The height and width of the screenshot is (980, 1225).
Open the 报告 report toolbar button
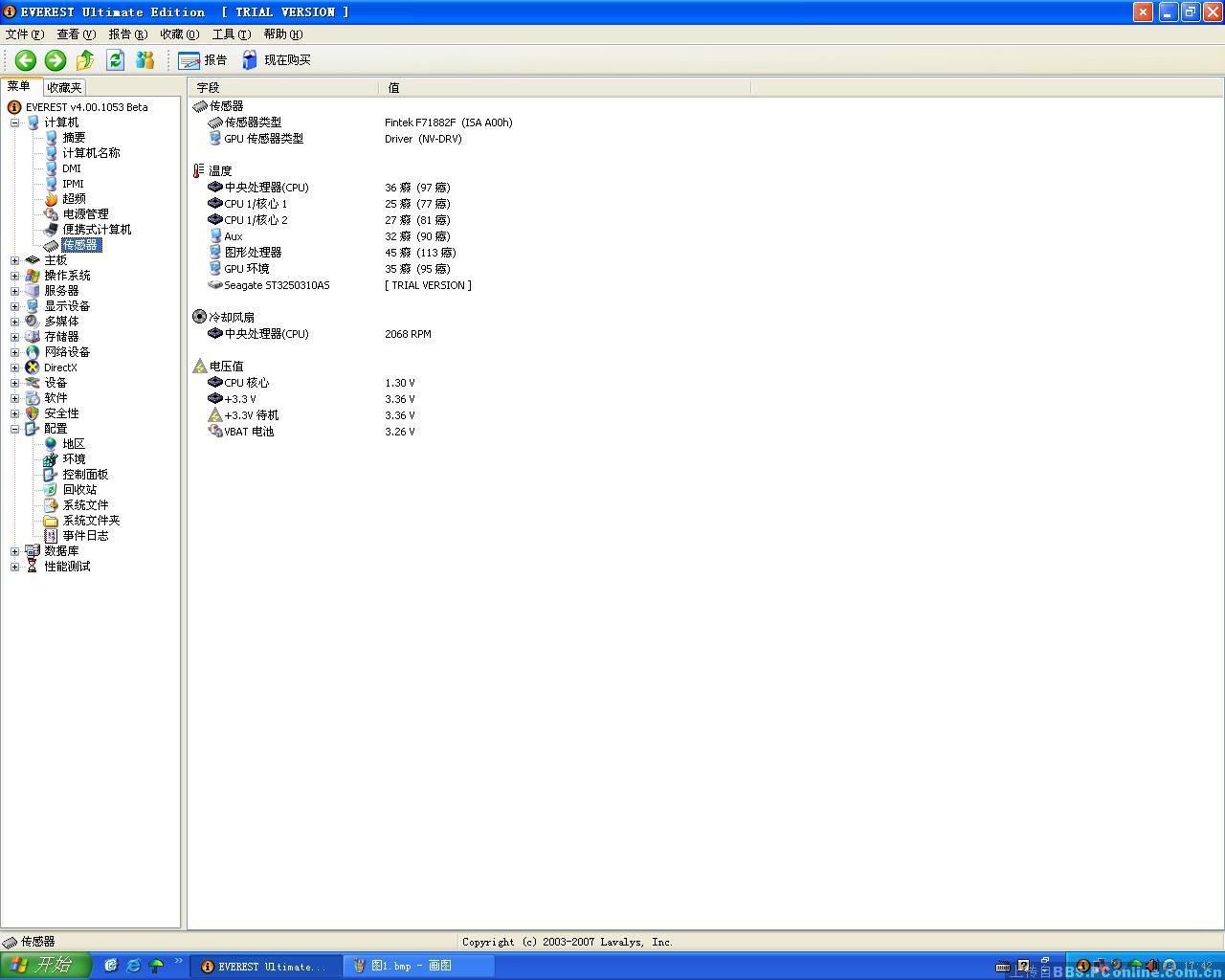[203, 60]
